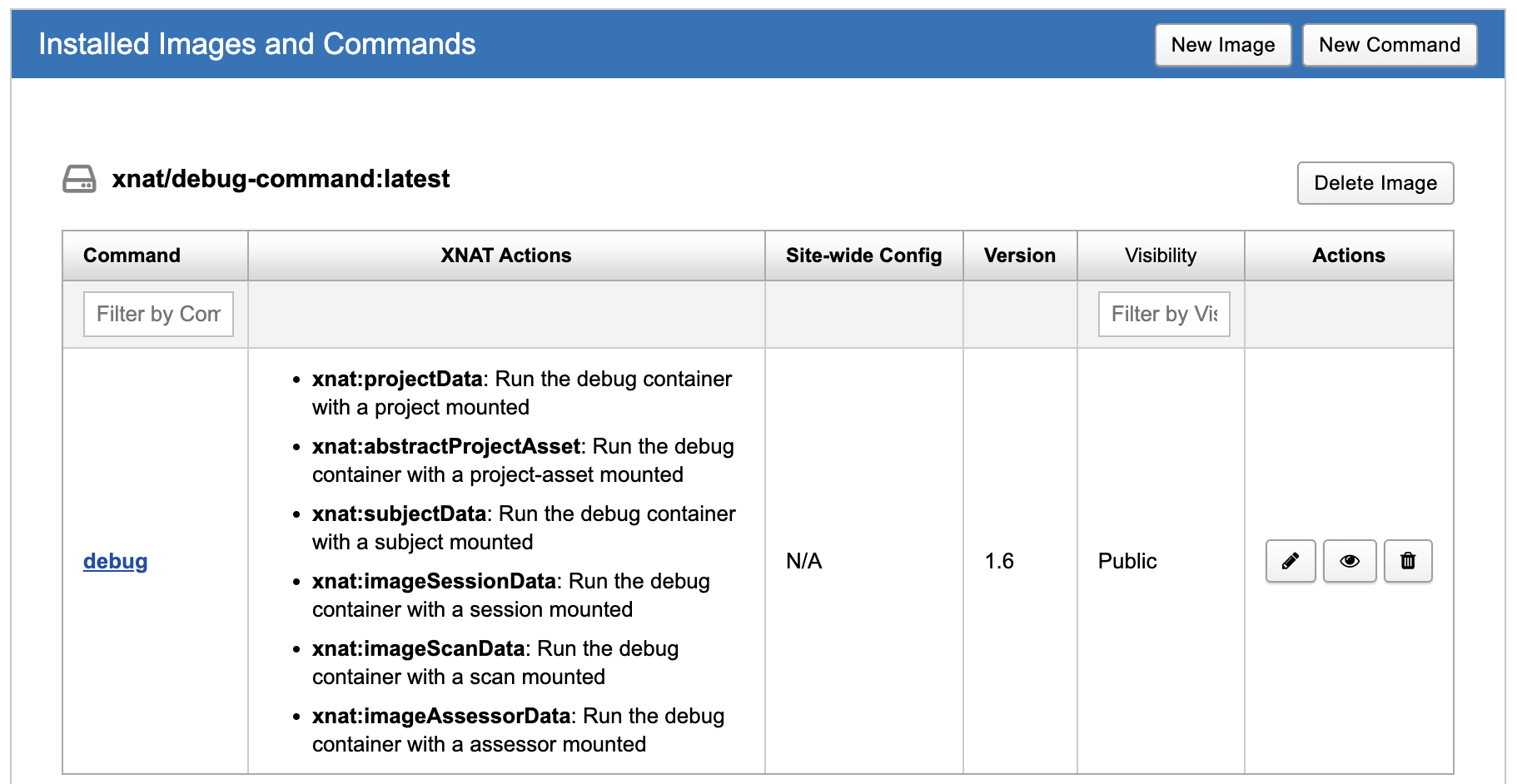Click the trash icon to delete debug command
This screenshot has width=1517, height=784.
click(x=1407, y=561)
